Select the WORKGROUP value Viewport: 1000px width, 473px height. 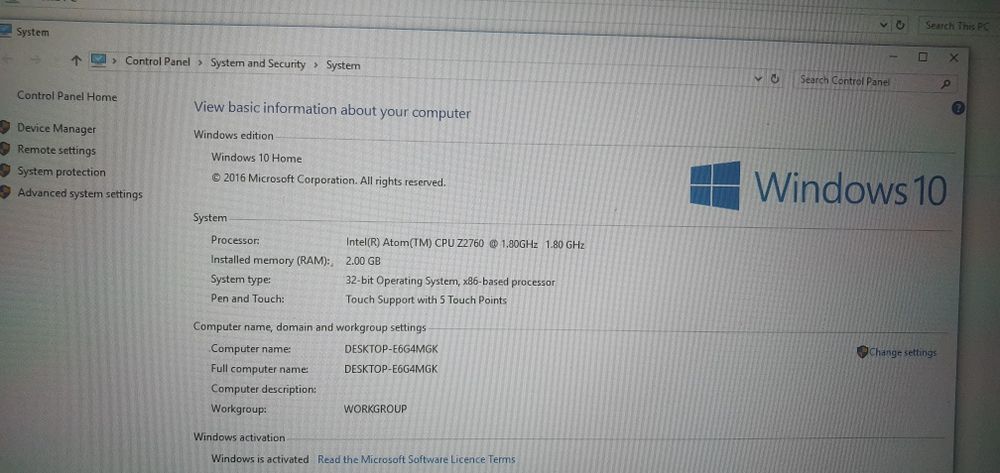pos(375,409)
